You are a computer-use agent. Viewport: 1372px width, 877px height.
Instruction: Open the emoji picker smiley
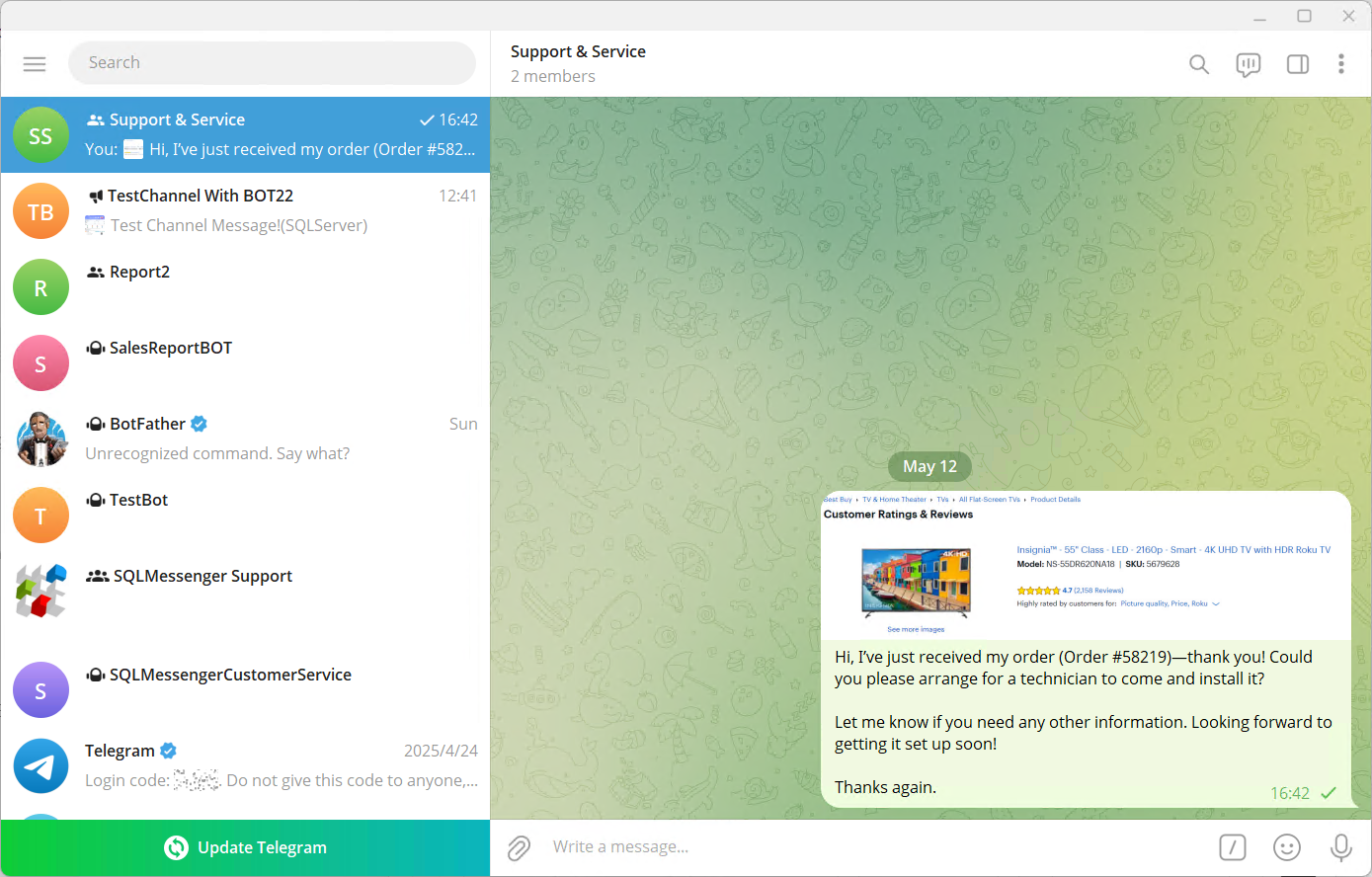tap(1287, 847)
